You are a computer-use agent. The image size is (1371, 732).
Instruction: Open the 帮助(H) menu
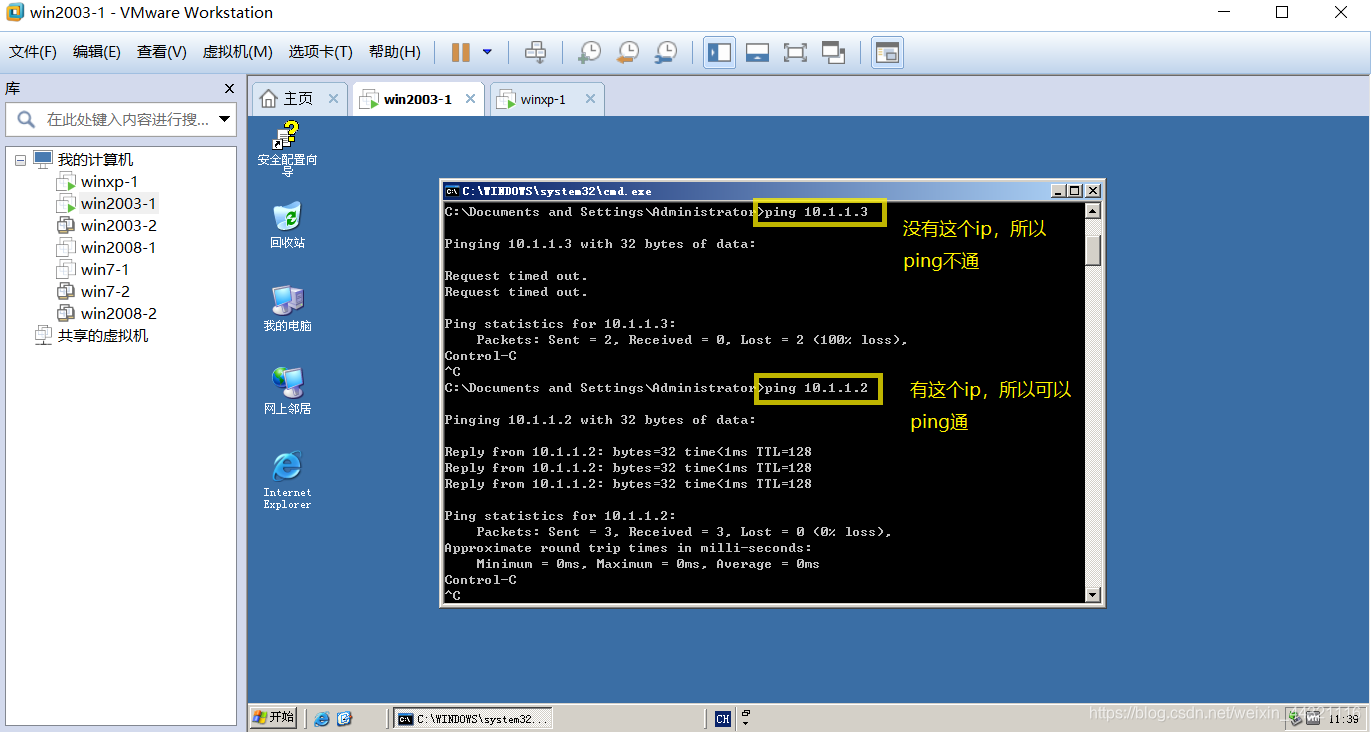[395, 52]
